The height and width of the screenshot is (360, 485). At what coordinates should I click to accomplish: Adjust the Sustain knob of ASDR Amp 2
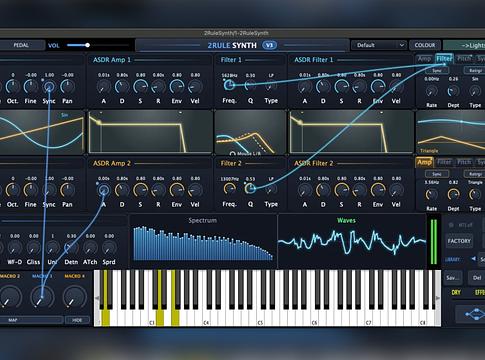click(140, 190)
